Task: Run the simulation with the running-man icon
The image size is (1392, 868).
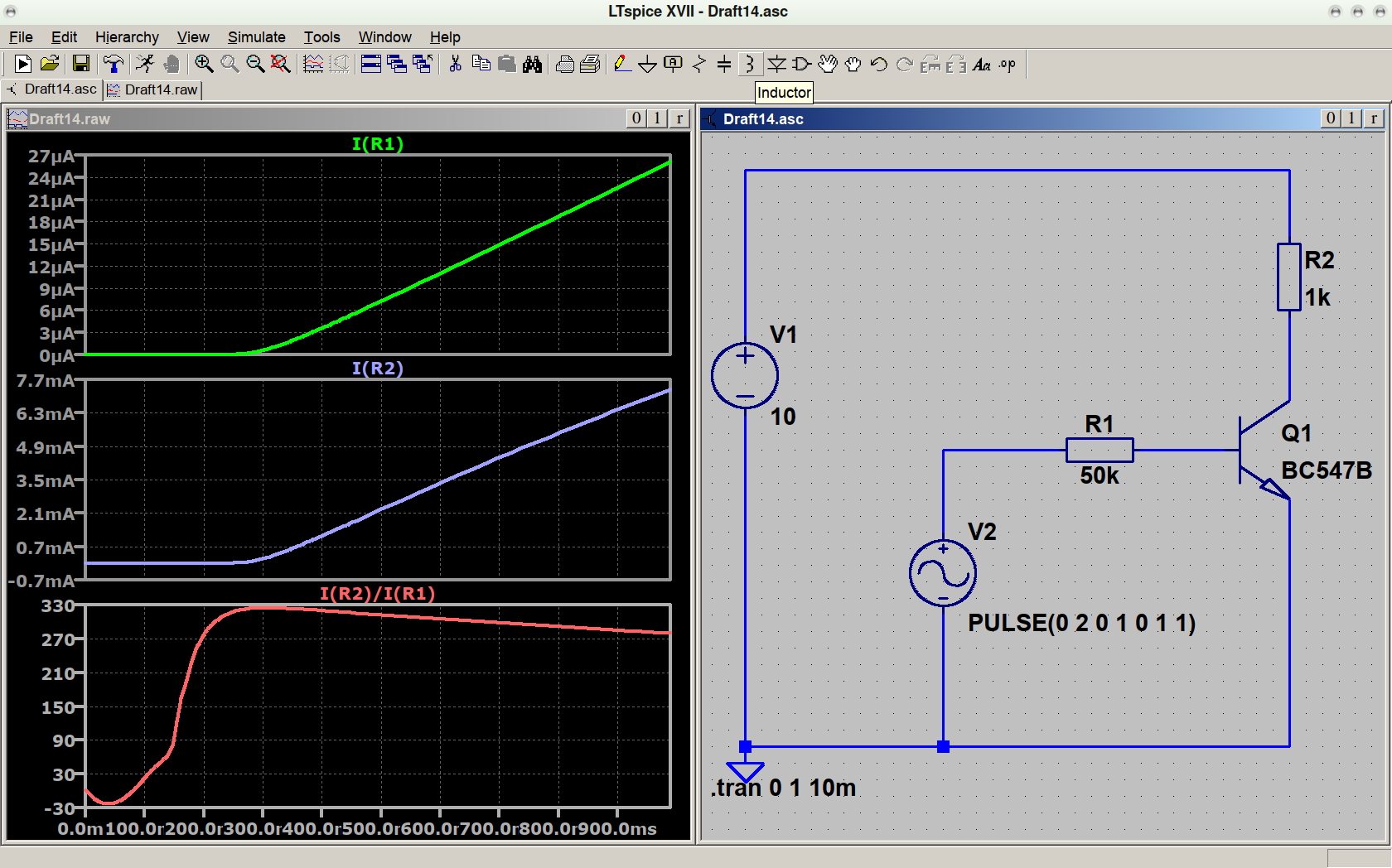Action: point(145,64)
